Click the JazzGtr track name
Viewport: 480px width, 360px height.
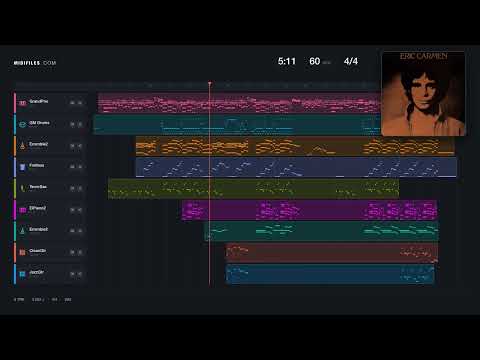[37, 272]
